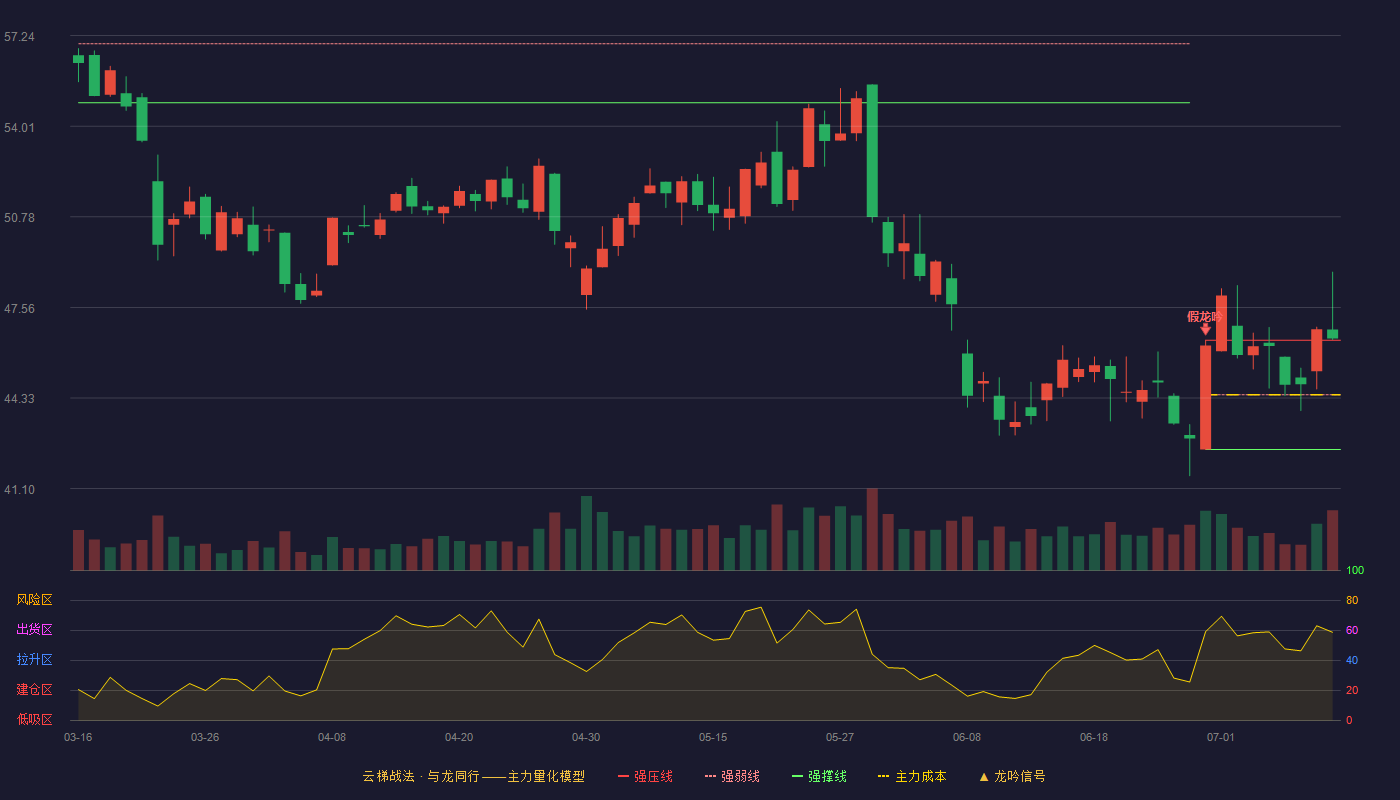Click the 出货区 zone label

(x=34, y=630)
